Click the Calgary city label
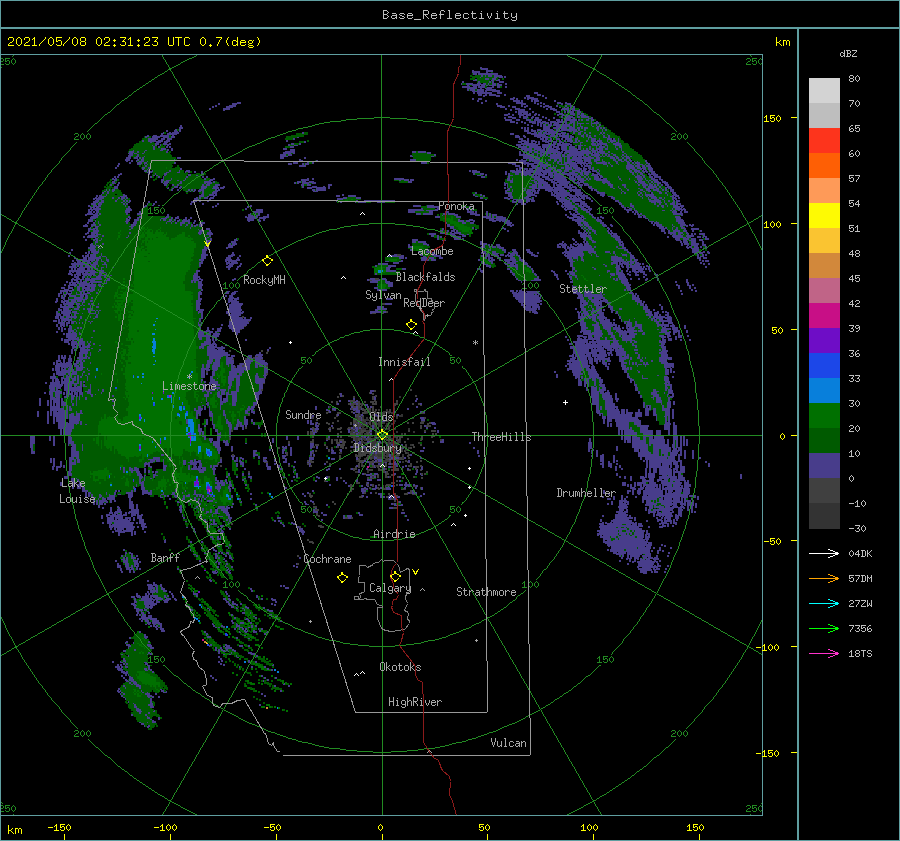900x841 pixels. (390, 588)
